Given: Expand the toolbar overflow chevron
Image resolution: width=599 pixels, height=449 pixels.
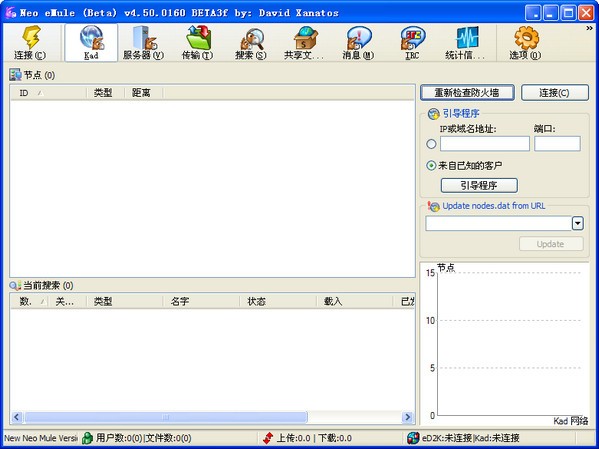Looking at the screenshot, I should click(x=589, y=28).
